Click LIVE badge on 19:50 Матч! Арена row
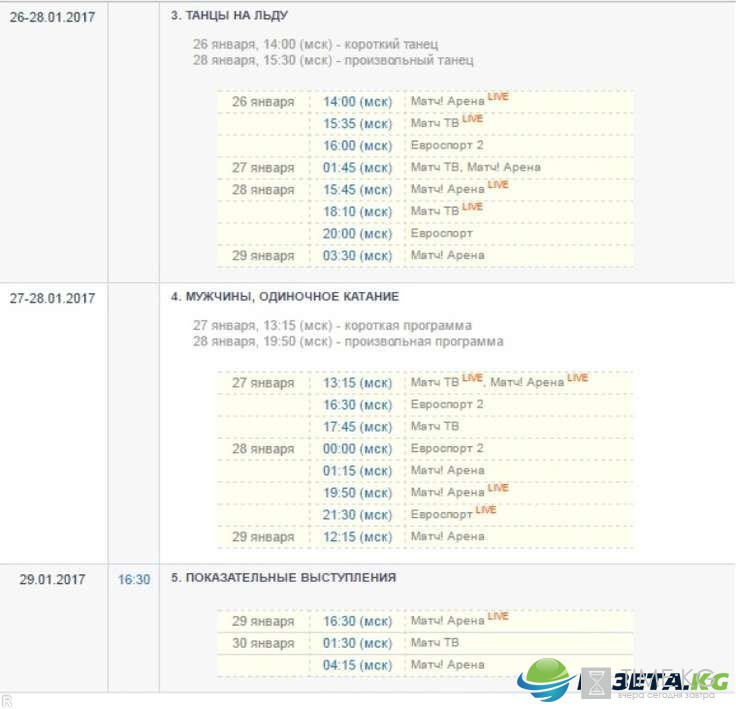The width and height of the screenshot is (736, 709). coord(498,488)
